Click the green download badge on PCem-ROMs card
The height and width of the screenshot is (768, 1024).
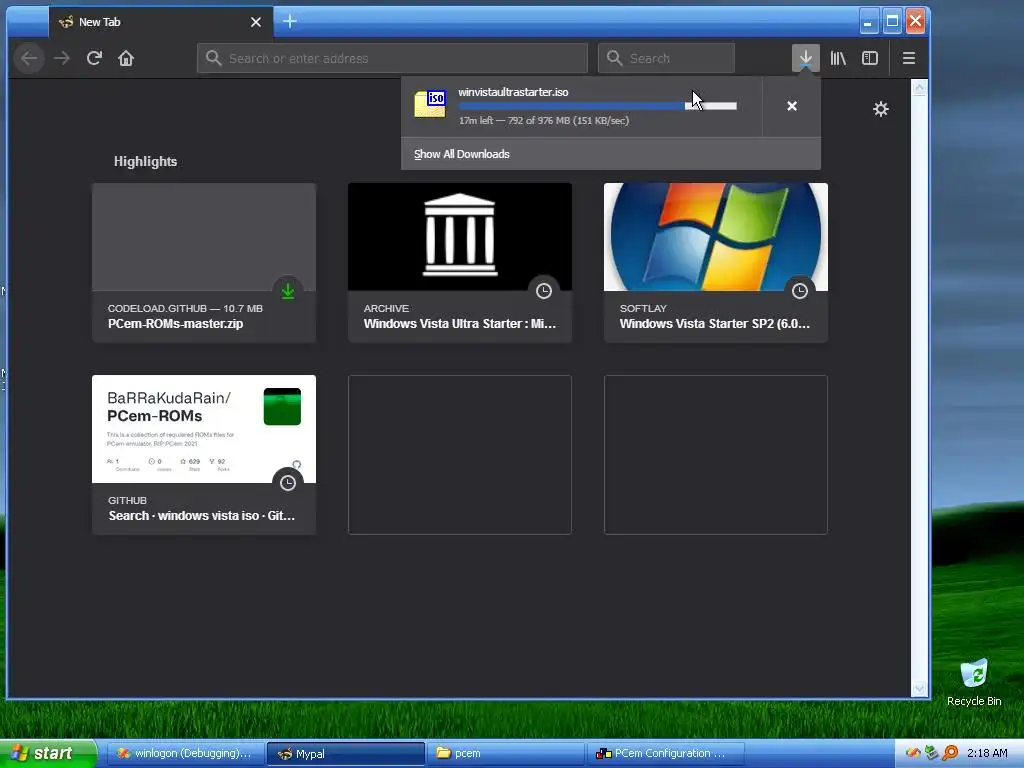[x=287, y=291]
